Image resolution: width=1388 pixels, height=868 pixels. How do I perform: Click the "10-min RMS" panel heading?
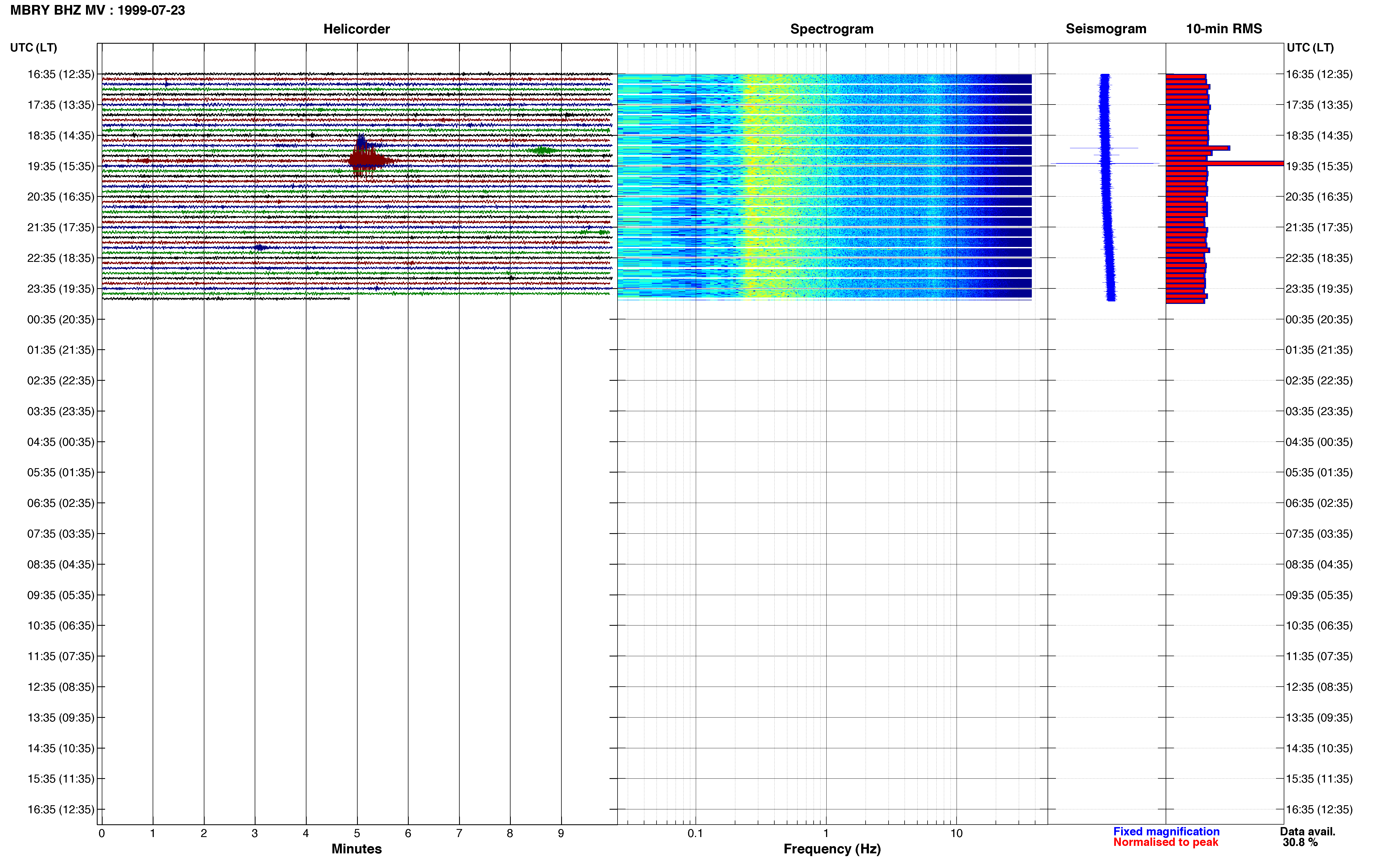[x=1224, y=29]
